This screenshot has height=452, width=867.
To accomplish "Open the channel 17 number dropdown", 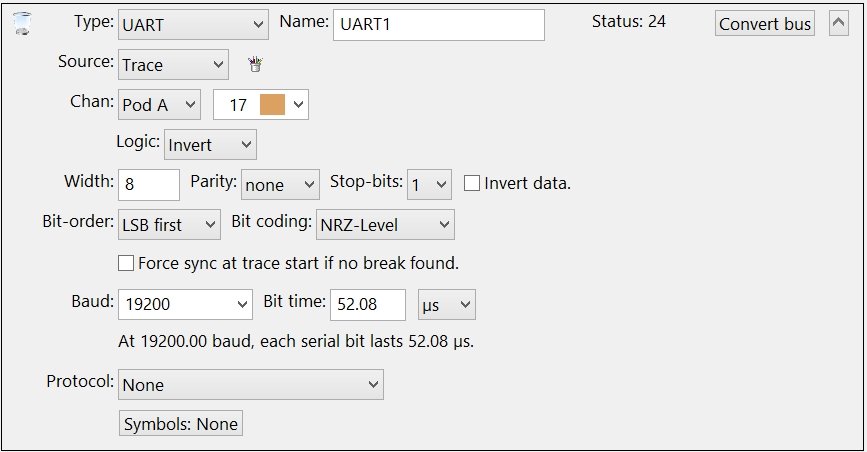I will 260,105.
